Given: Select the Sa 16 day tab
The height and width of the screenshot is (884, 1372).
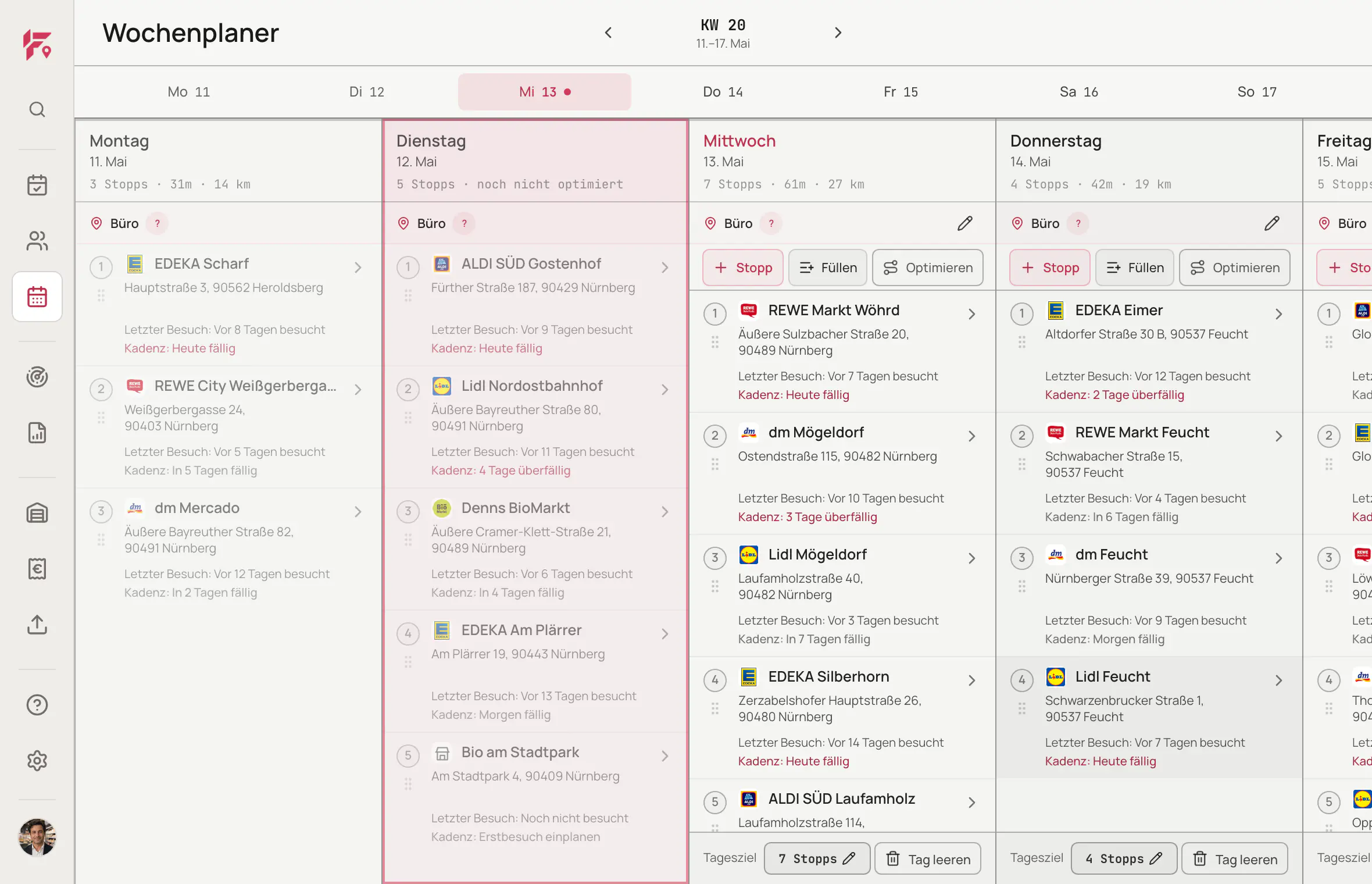Looking at the screenshot, I should click(1078, 92).
